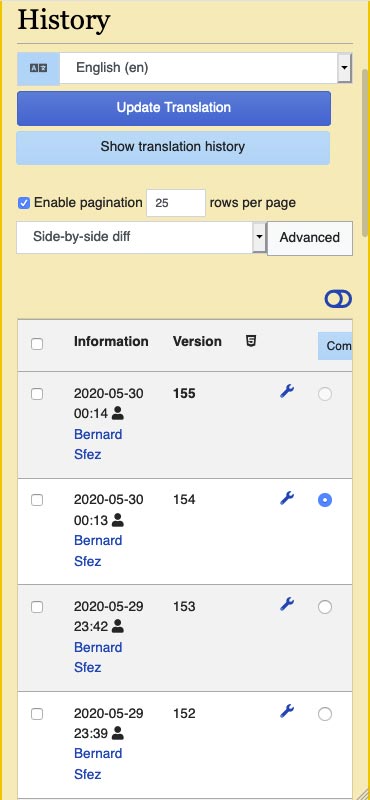Open Bernard Sfez link in version 152 row
The width and height of the screenshot is (370, 800).
point(98,764)
